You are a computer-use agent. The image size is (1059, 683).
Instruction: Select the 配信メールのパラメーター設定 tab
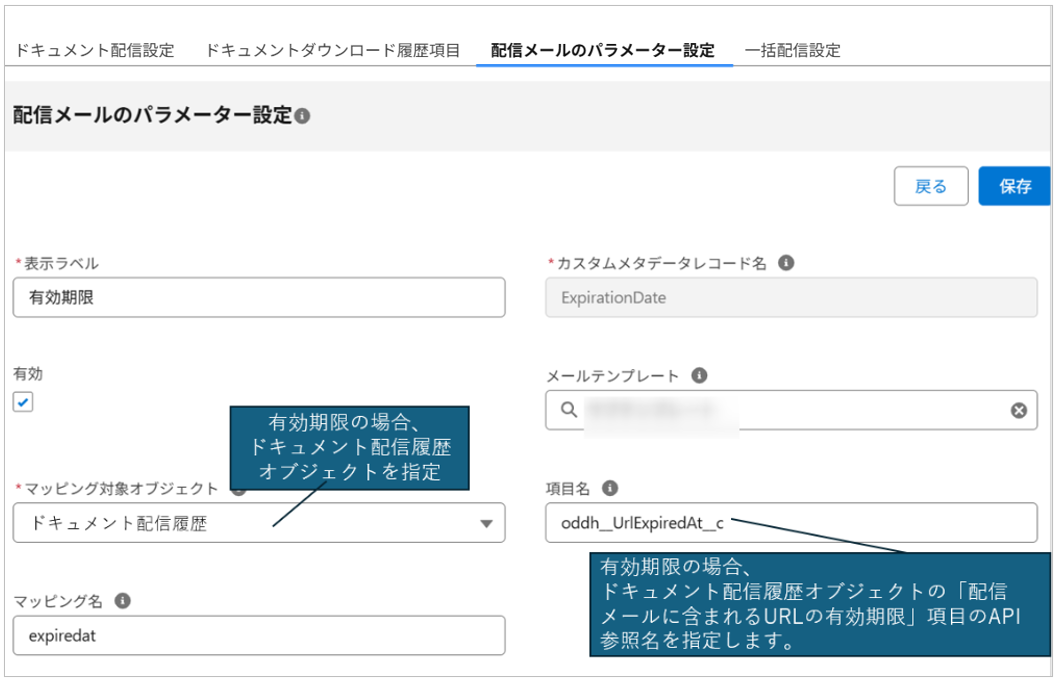tap(603, 50)
